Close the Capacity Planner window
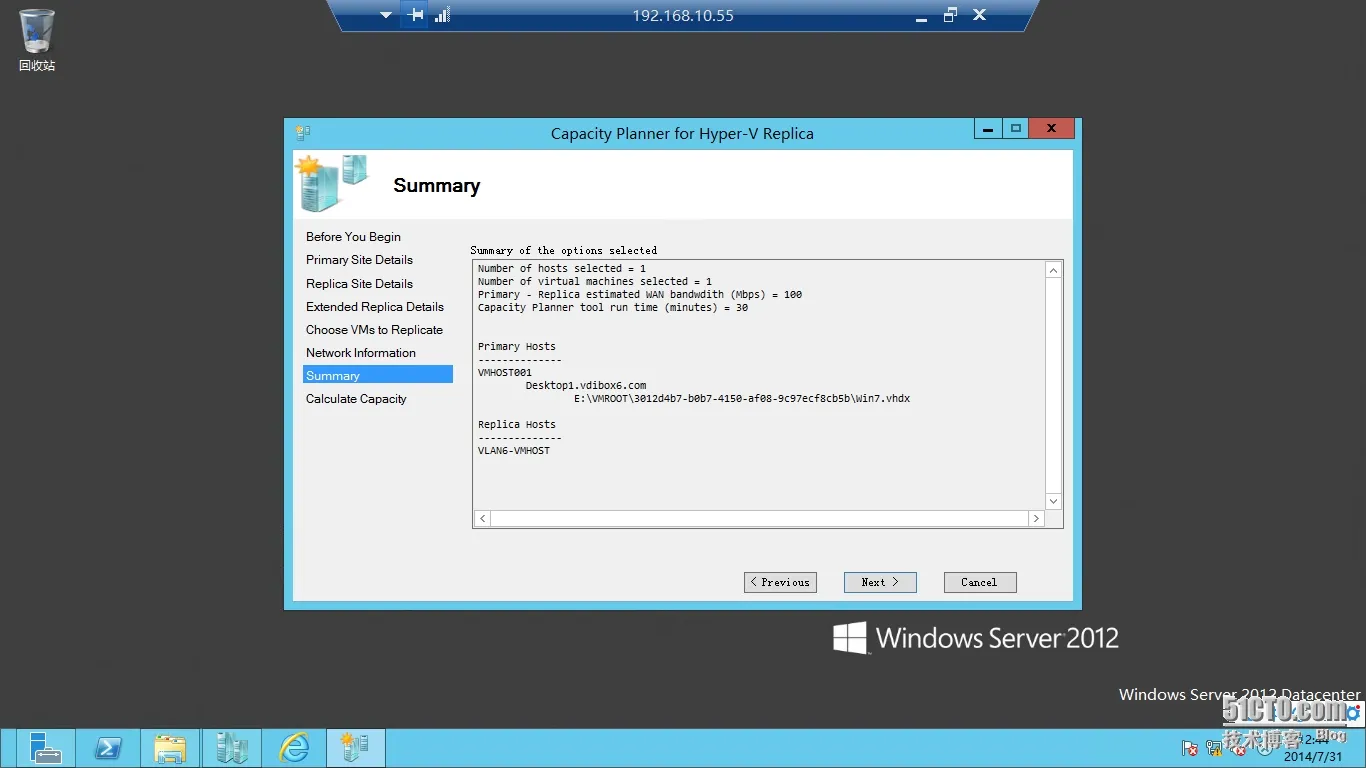The height and width of the screenshot is (768, 1366). 1051,129
